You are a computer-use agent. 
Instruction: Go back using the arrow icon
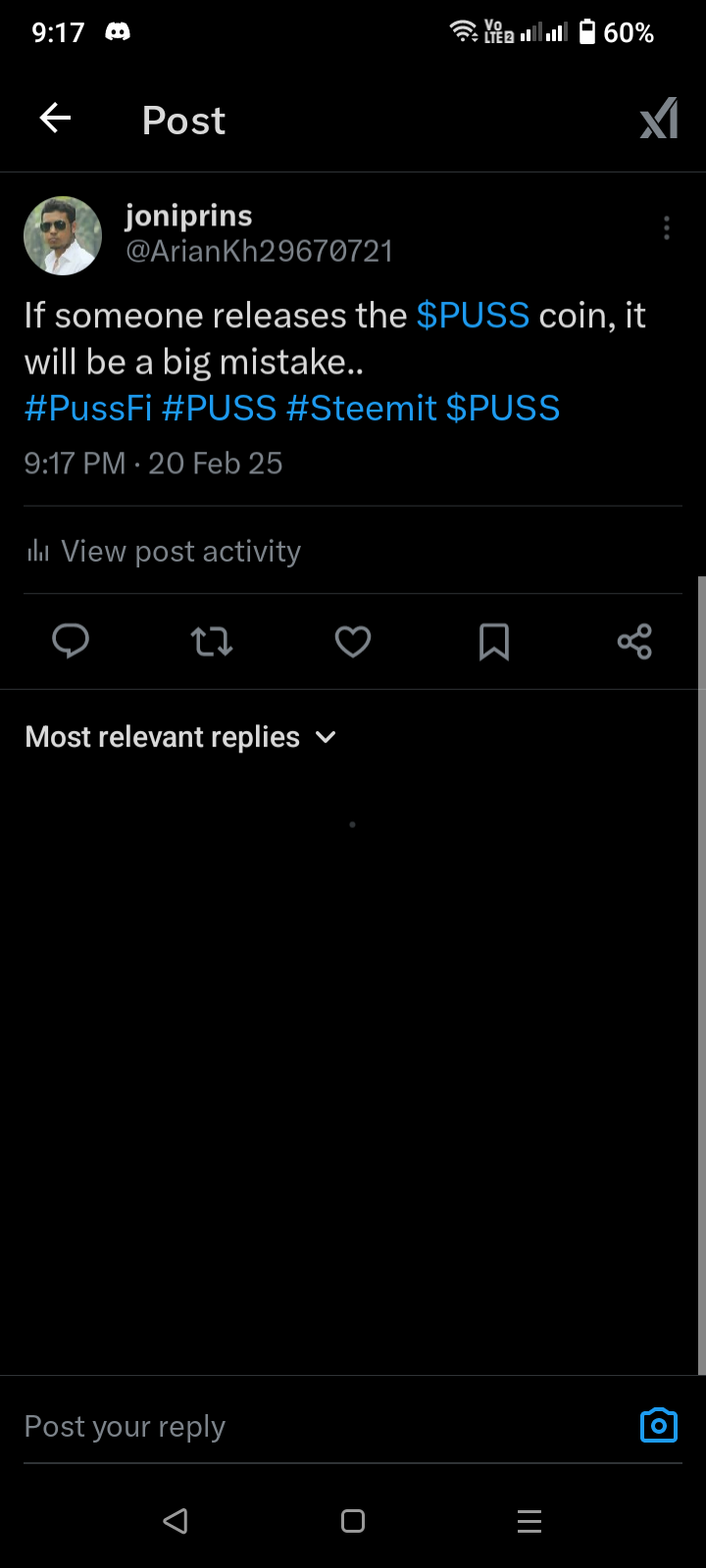tap(55, 119)
